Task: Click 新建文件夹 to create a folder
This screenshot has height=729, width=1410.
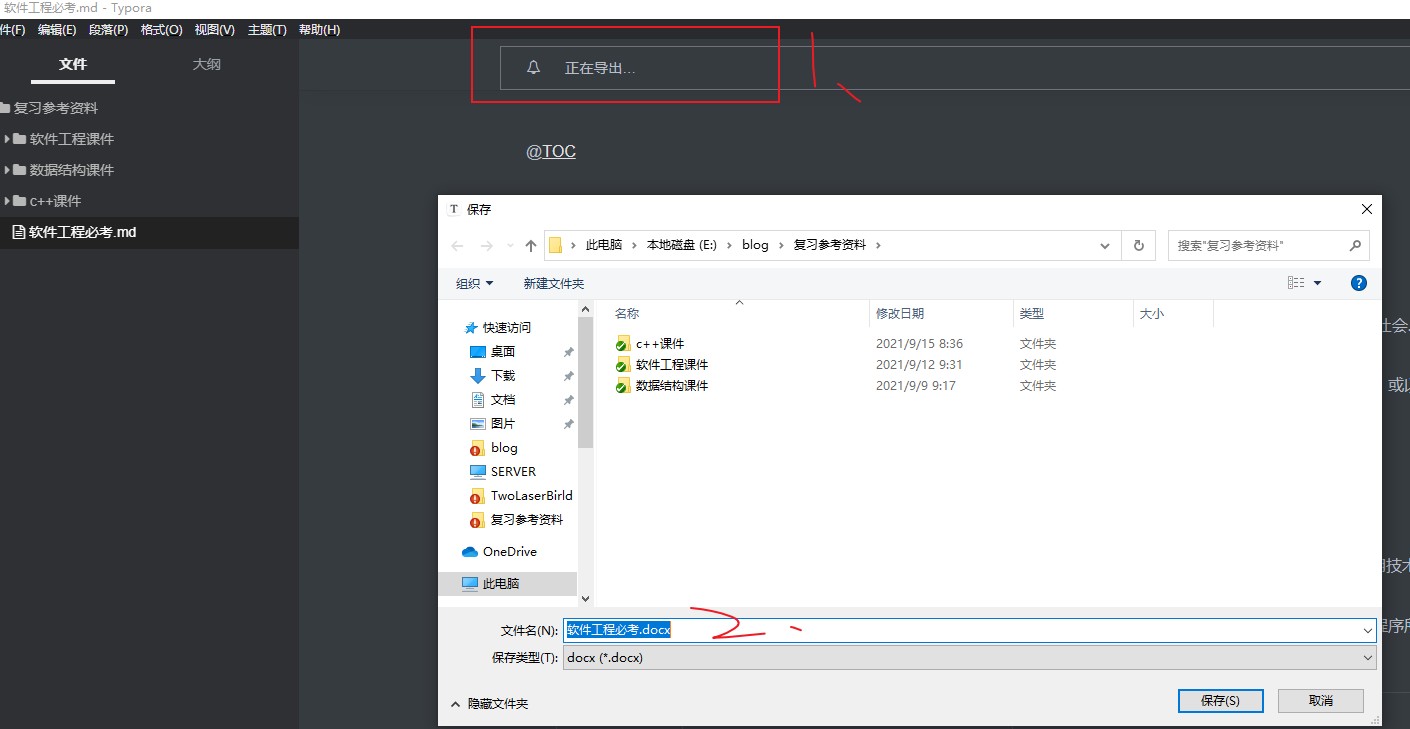Action: (554, 283)
